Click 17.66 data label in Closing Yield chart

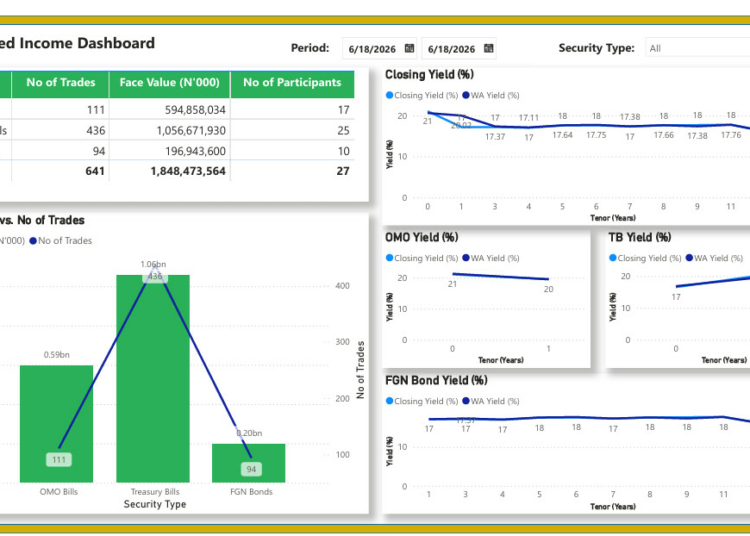pos(663,135)
